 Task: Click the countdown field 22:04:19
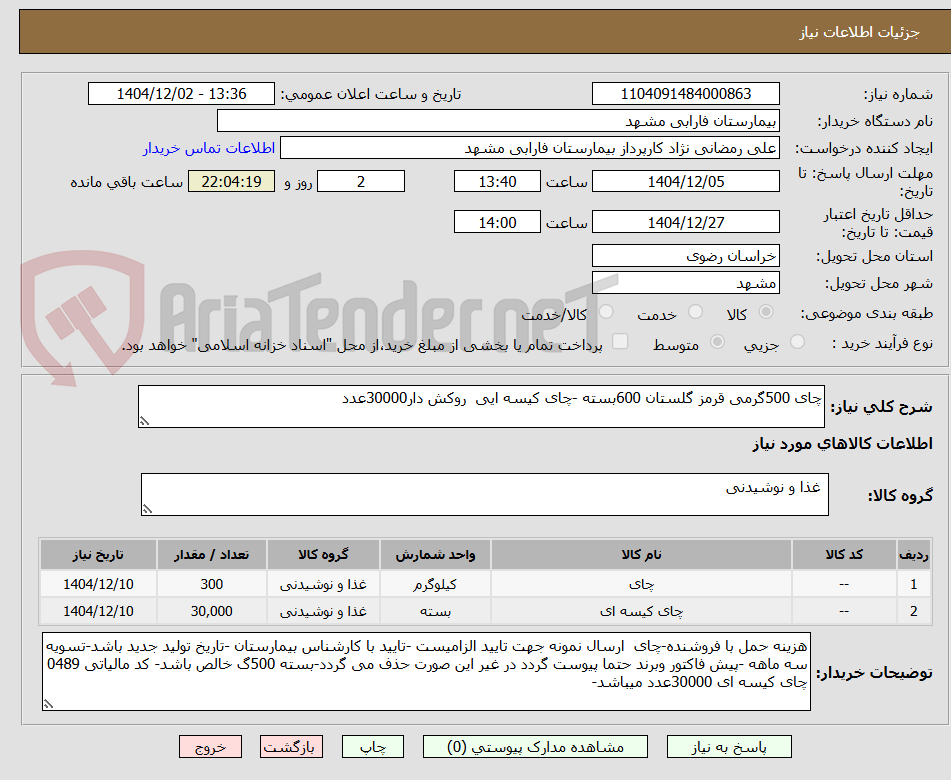pyautogui.click(x=231, y=181)
